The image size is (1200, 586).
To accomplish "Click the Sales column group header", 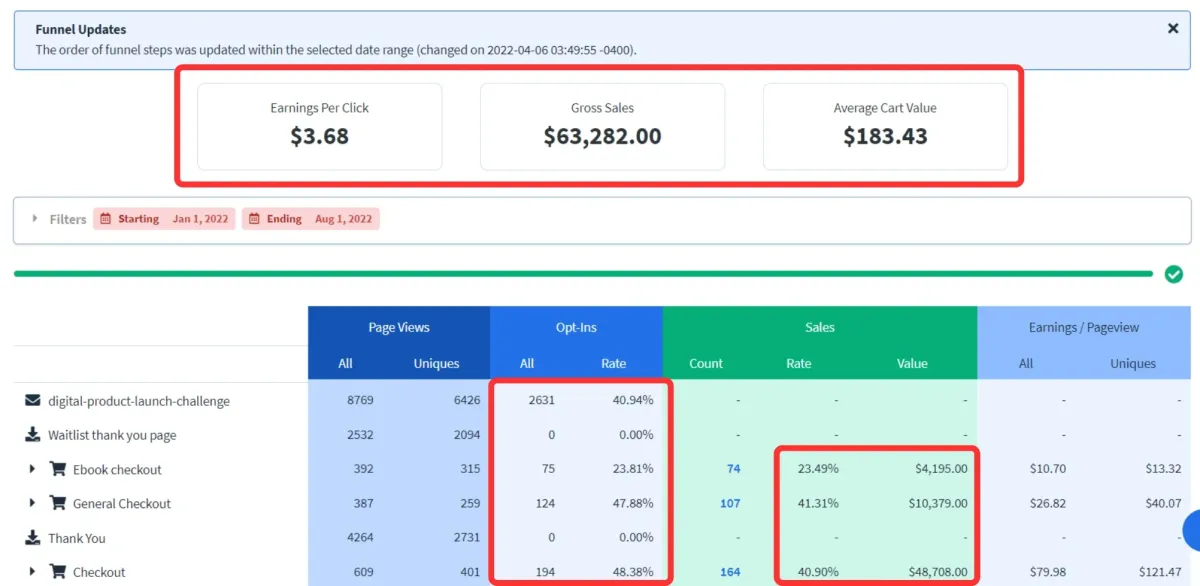I will (x=820, y=327).
